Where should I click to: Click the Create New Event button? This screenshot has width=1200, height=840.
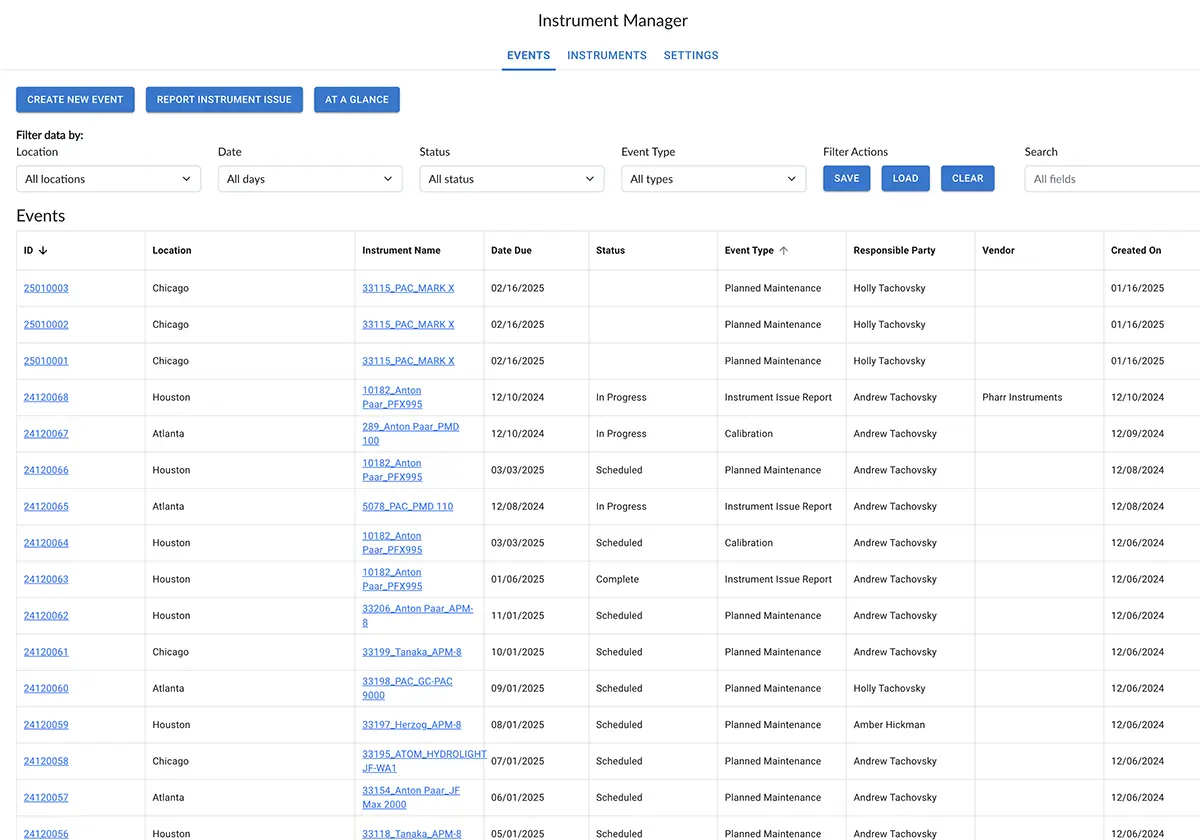click(75, 100)
